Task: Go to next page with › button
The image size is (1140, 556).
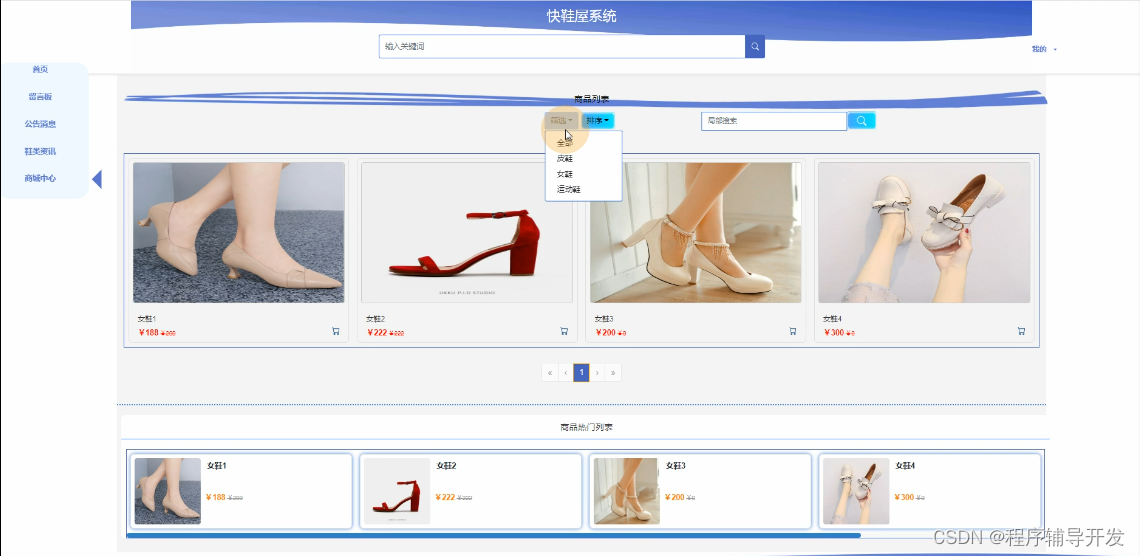Action: pyautogui.click(x=597, y=373)
